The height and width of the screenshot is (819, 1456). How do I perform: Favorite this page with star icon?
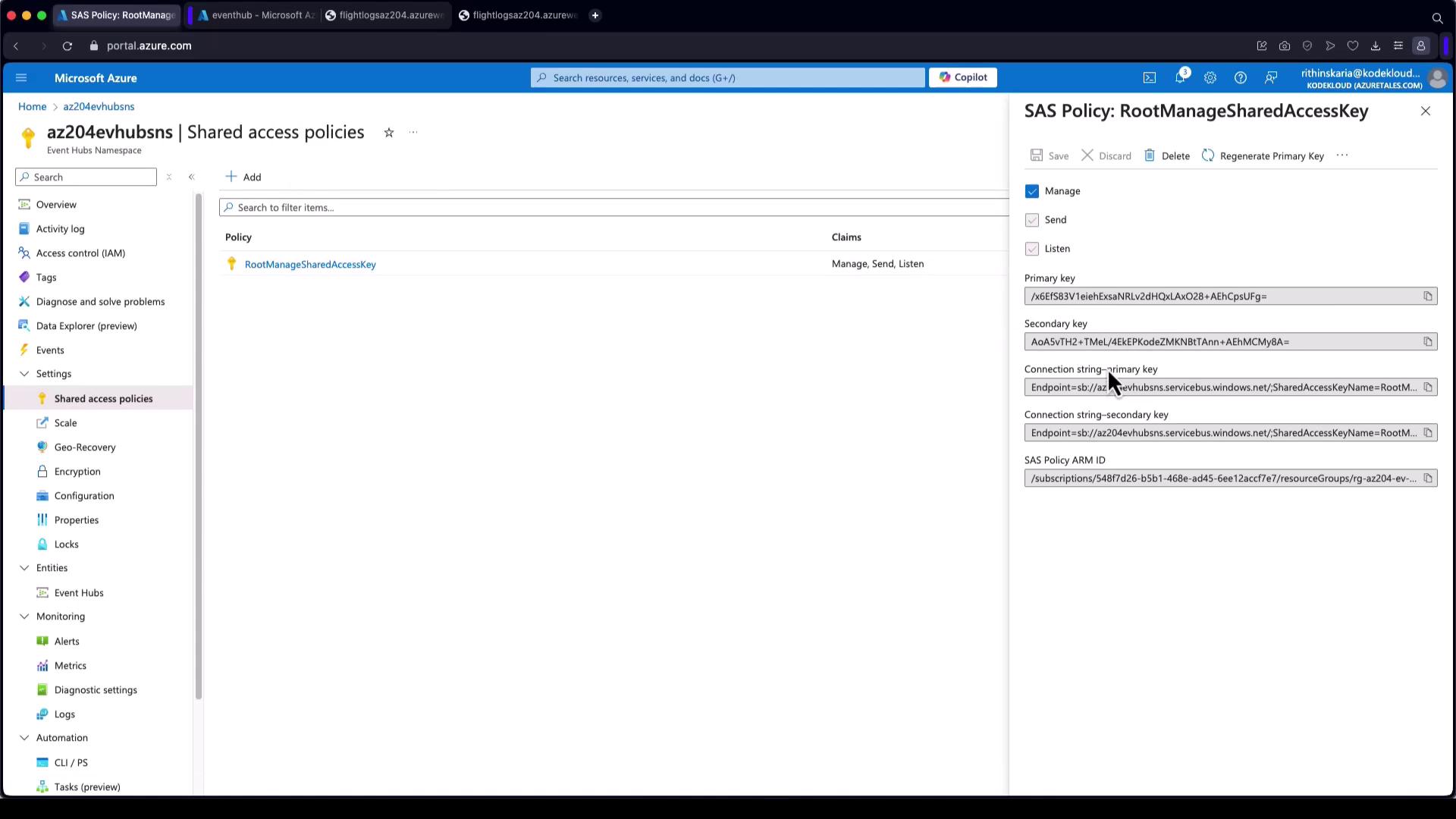pyautogui.click(x=389, y=133)
